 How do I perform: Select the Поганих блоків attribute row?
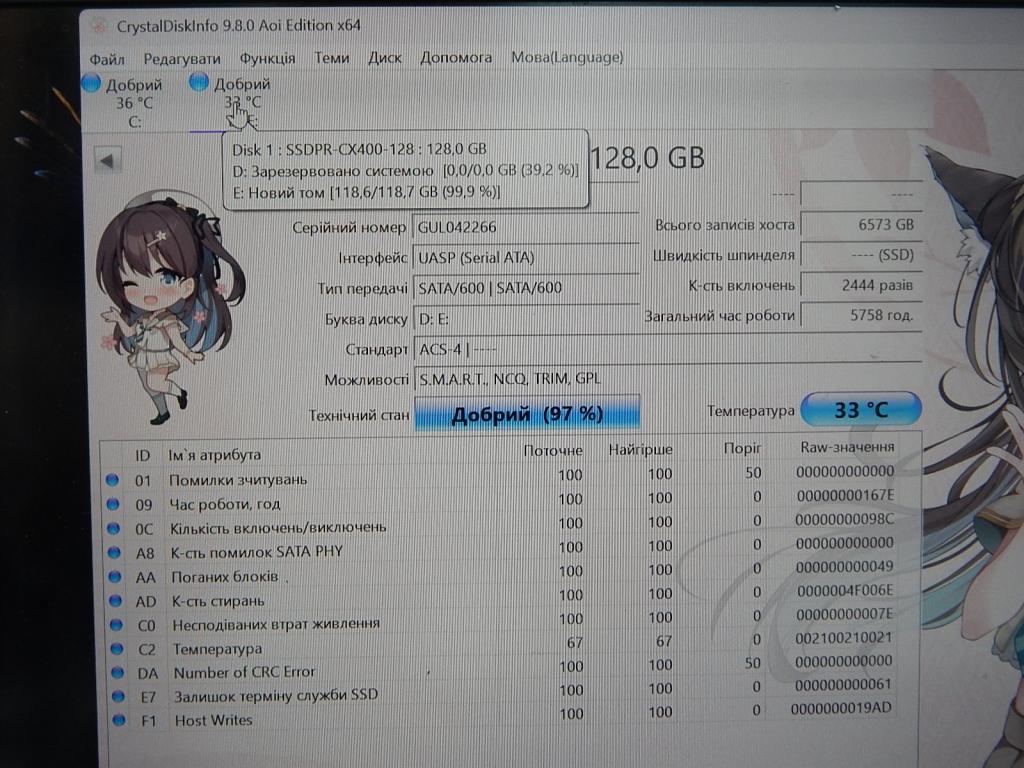coord(509,573)
